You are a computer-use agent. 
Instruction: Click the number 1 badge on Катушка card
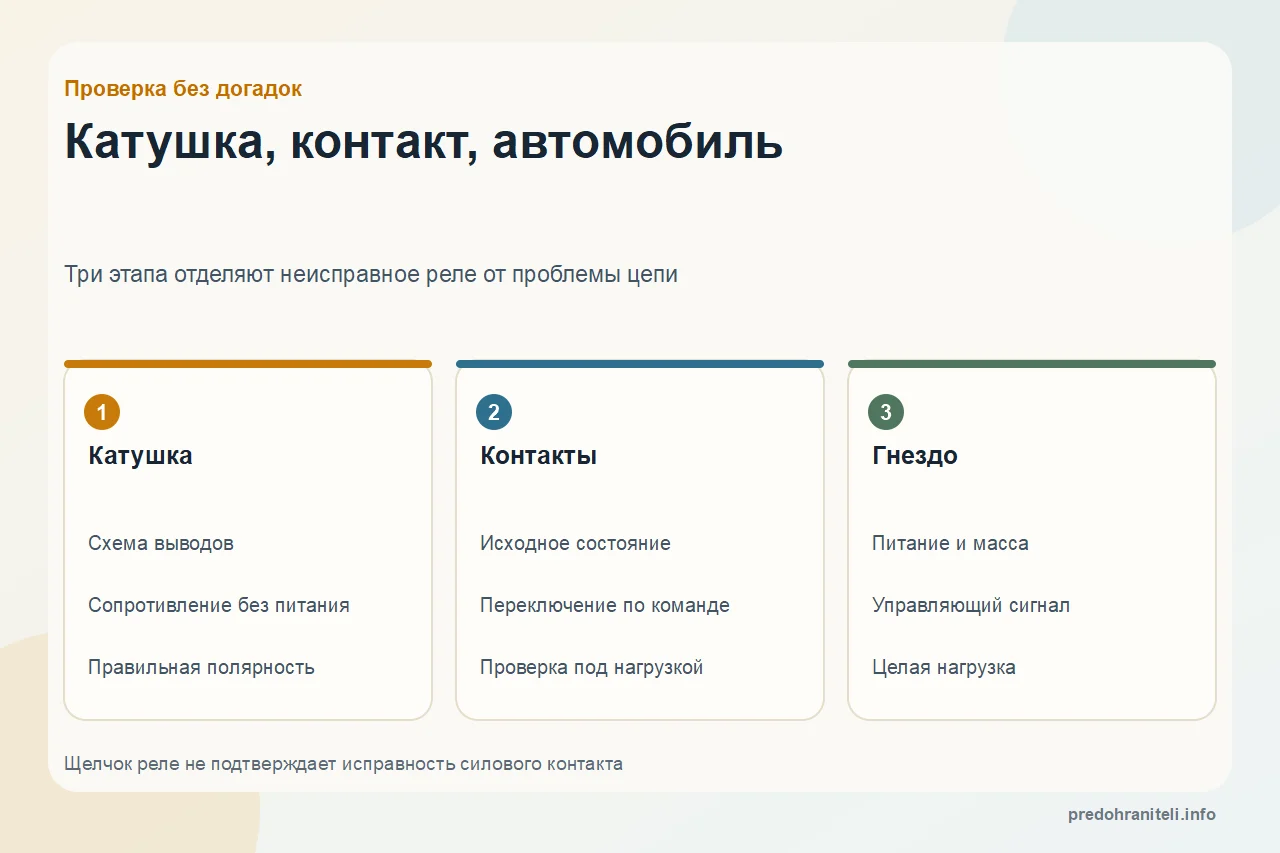click(x=102, y=412)
